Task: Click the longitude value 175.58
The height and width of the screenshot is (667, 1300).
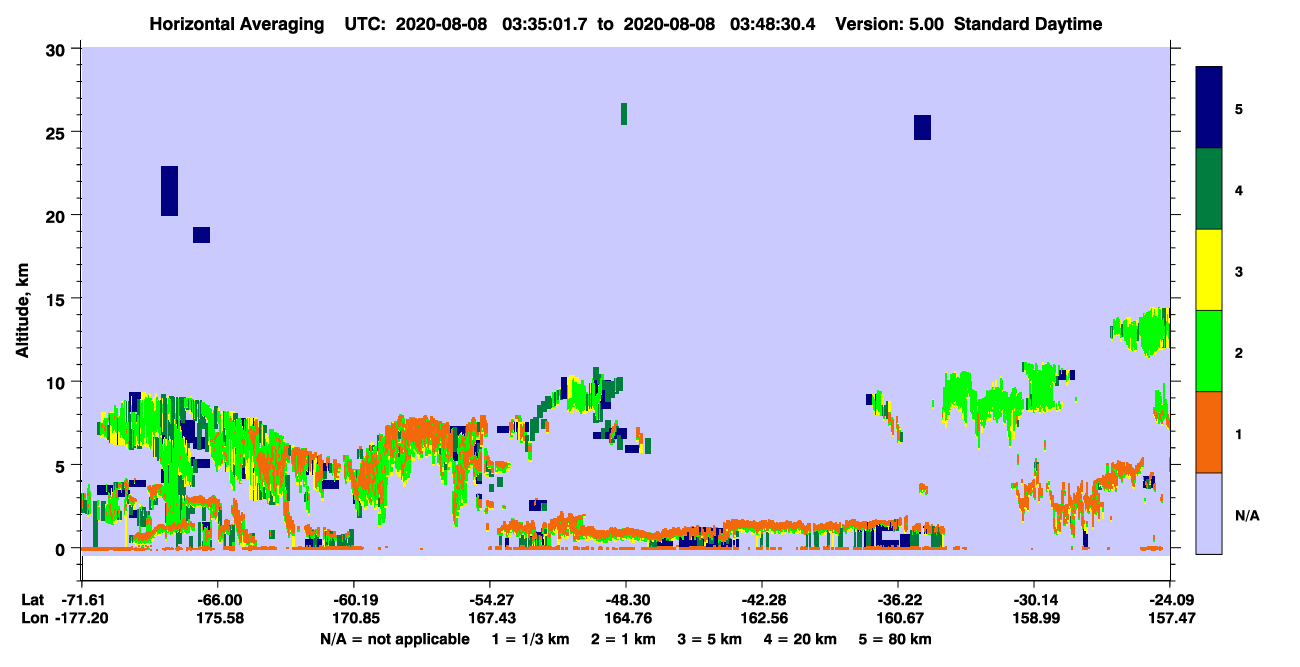Action: click(x=218, y=619)
